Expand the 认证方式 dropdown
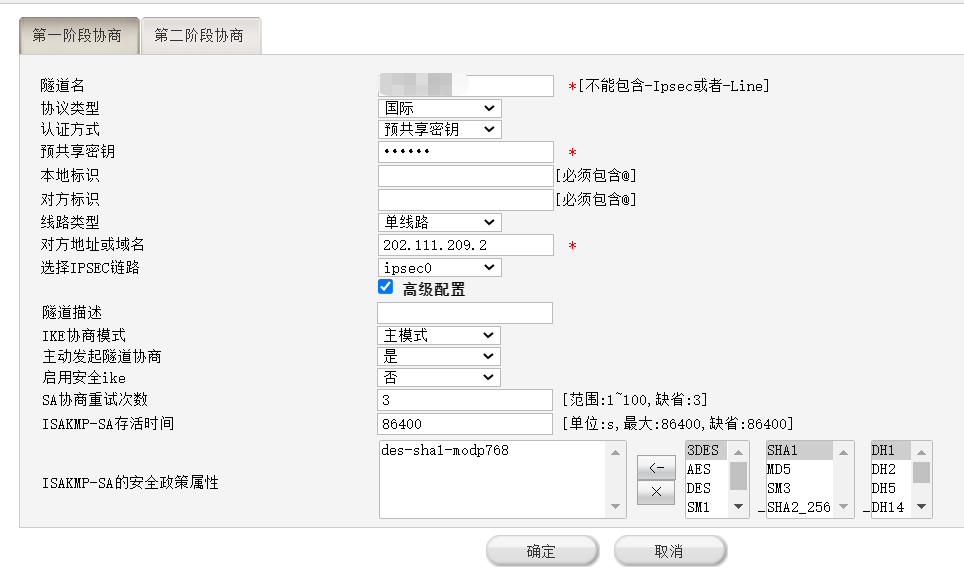 click(x=440, y=129)
